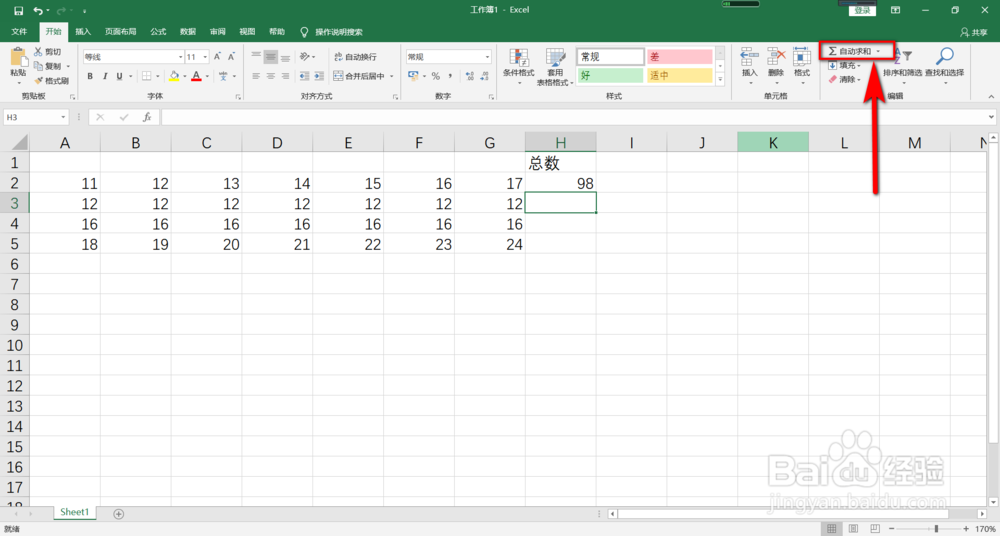
Task: Expand the Merge & Center (合并后居中) dropdown arrow
Action: 392,76
